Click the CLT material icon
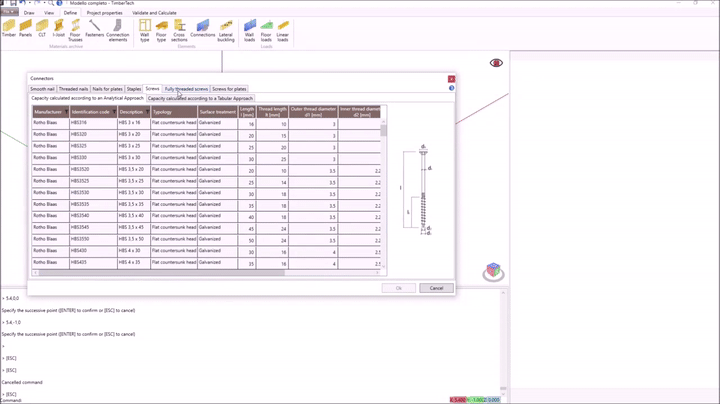 click(x=42, y=29)
